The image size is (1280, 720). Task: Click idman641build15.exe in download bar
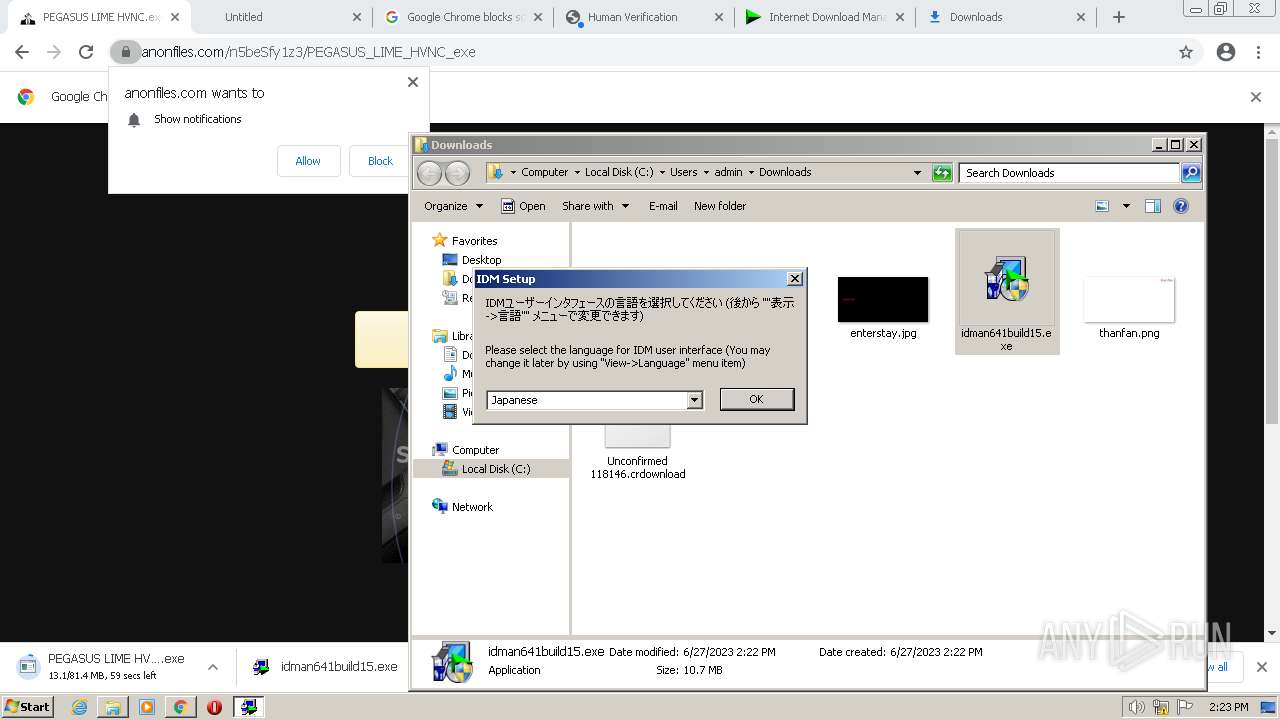[325, 667]
